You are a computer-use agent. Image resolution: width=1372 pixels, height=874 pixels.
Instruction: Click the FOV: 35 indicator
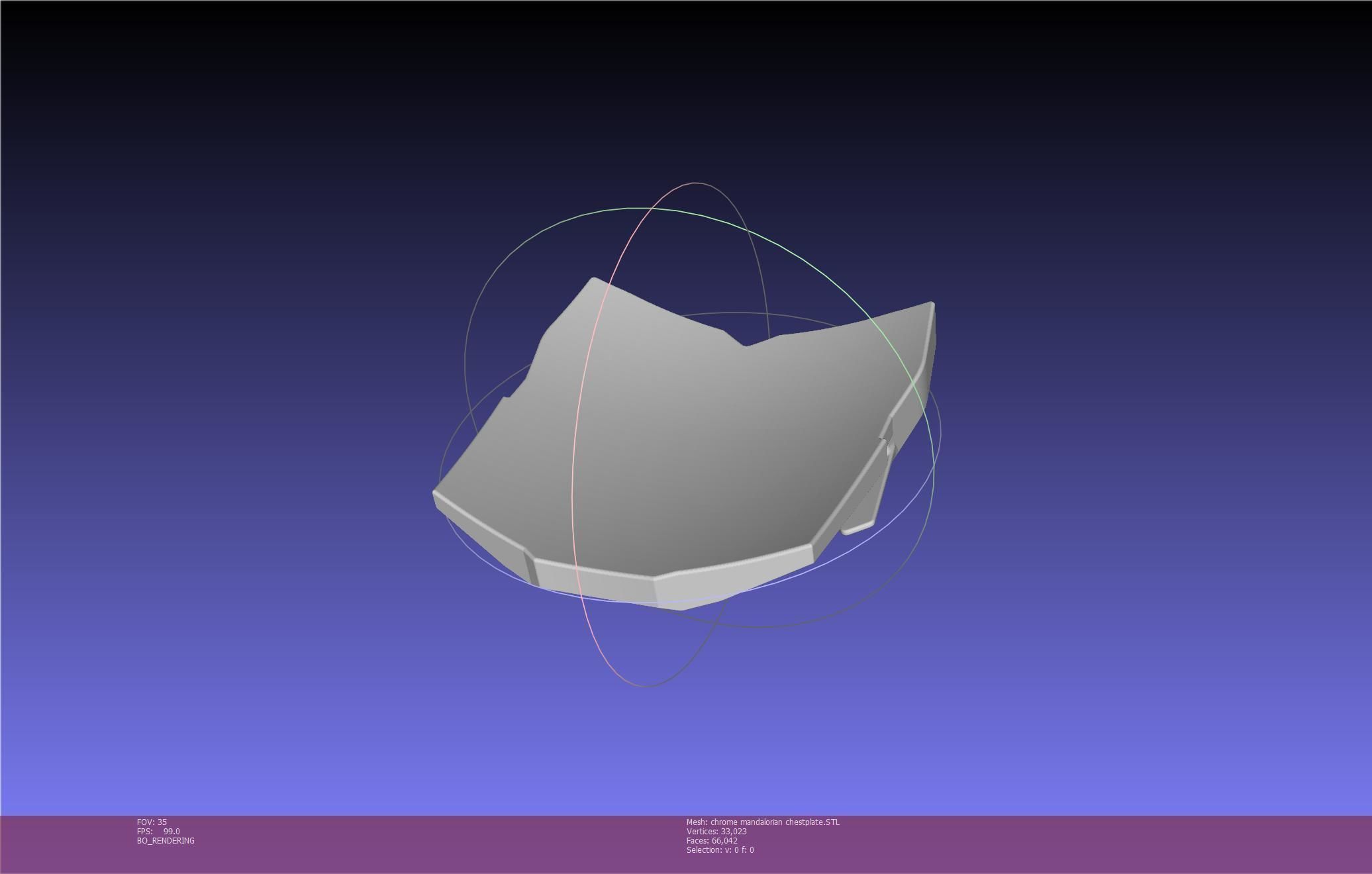point(152,822)
